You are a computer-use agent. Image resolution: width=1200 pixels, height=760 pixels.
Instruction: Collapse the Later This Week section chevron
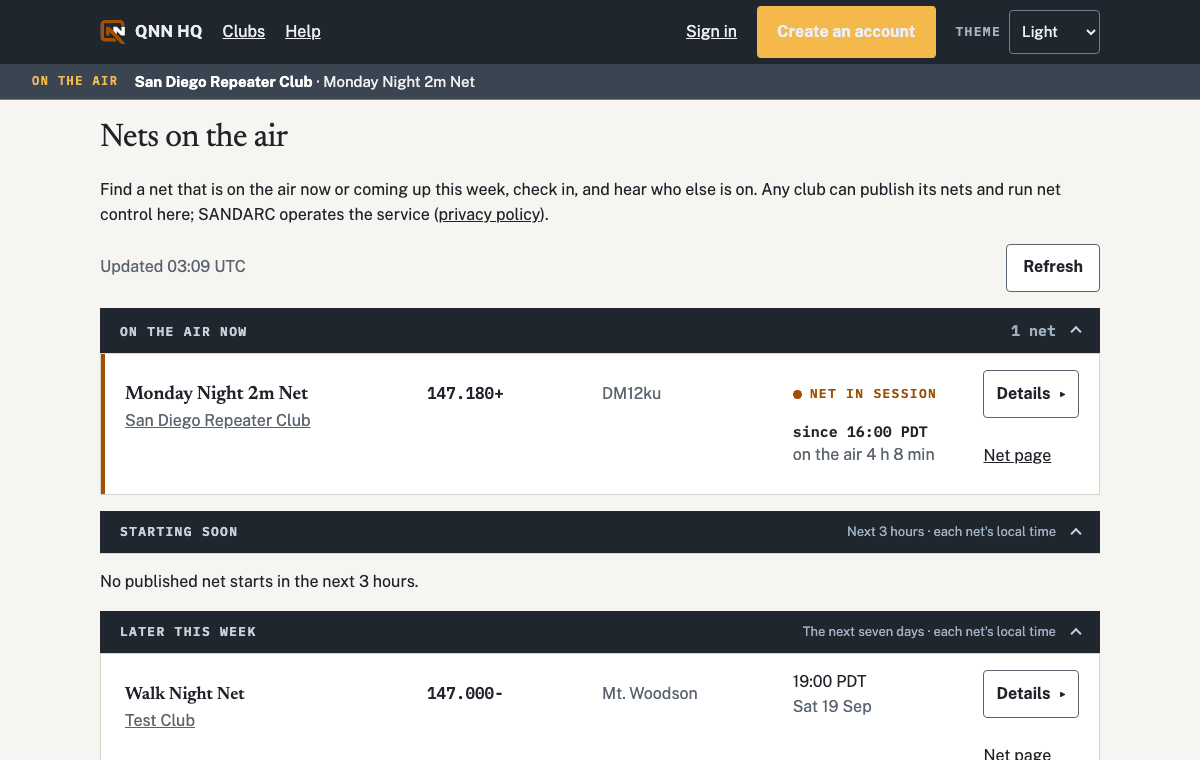(x=1076, y=632)
